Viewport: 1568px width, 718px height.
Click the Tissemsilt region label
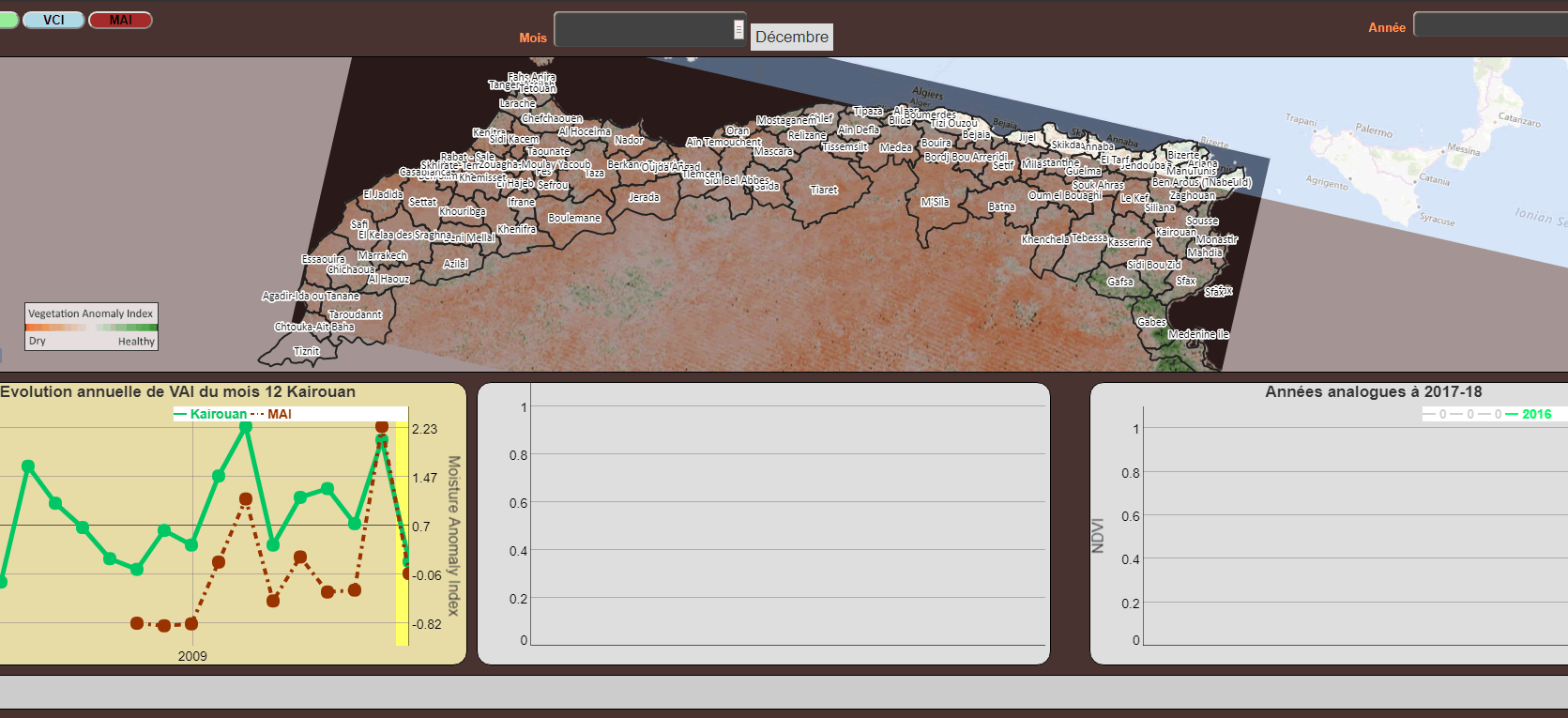coord(845,146)
